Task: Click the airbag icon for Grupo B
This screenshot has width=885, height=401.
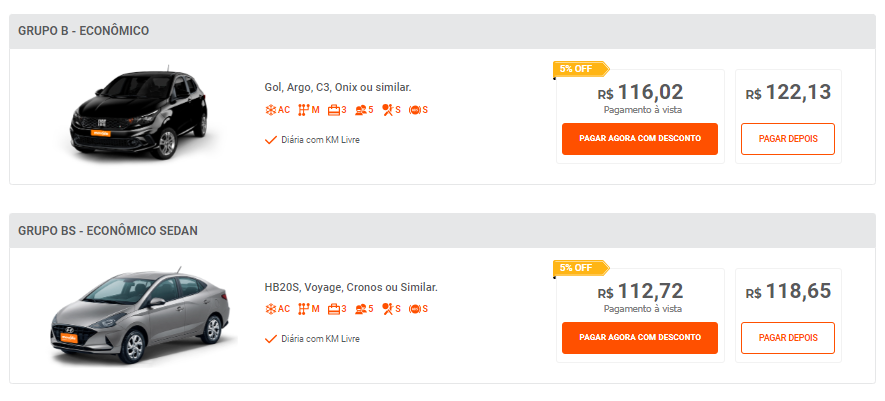Action: [387, 110]
